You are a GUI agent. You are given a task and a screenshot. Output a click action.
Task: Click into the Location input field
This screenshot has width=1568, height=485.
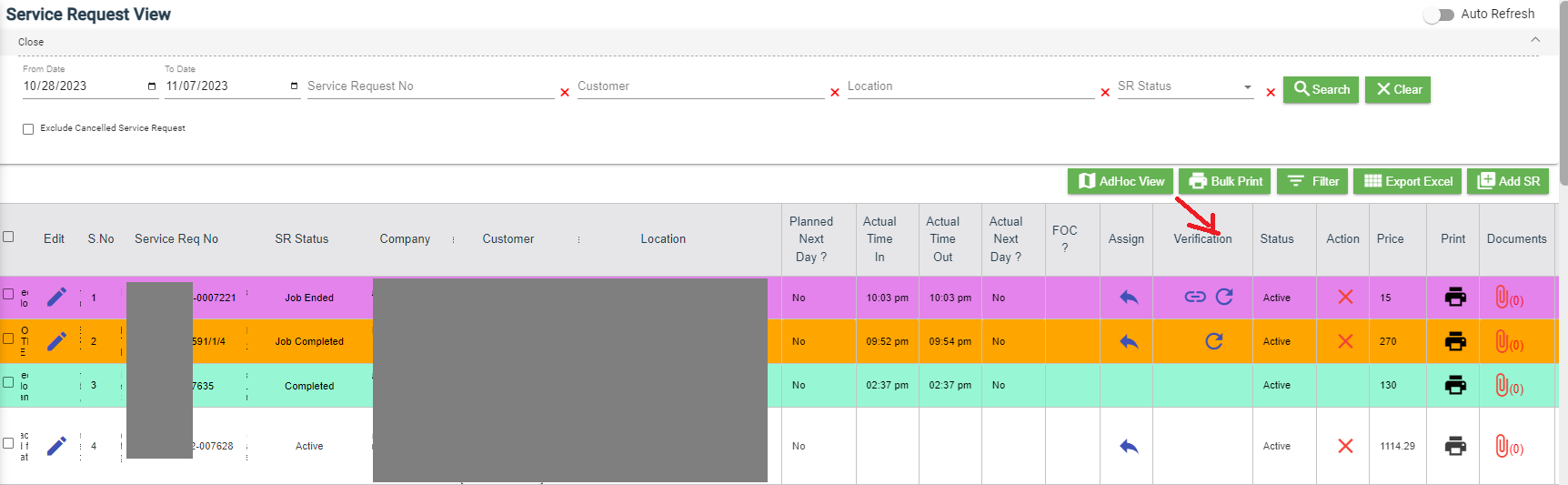pyautogui.click(x=969, y=86)
